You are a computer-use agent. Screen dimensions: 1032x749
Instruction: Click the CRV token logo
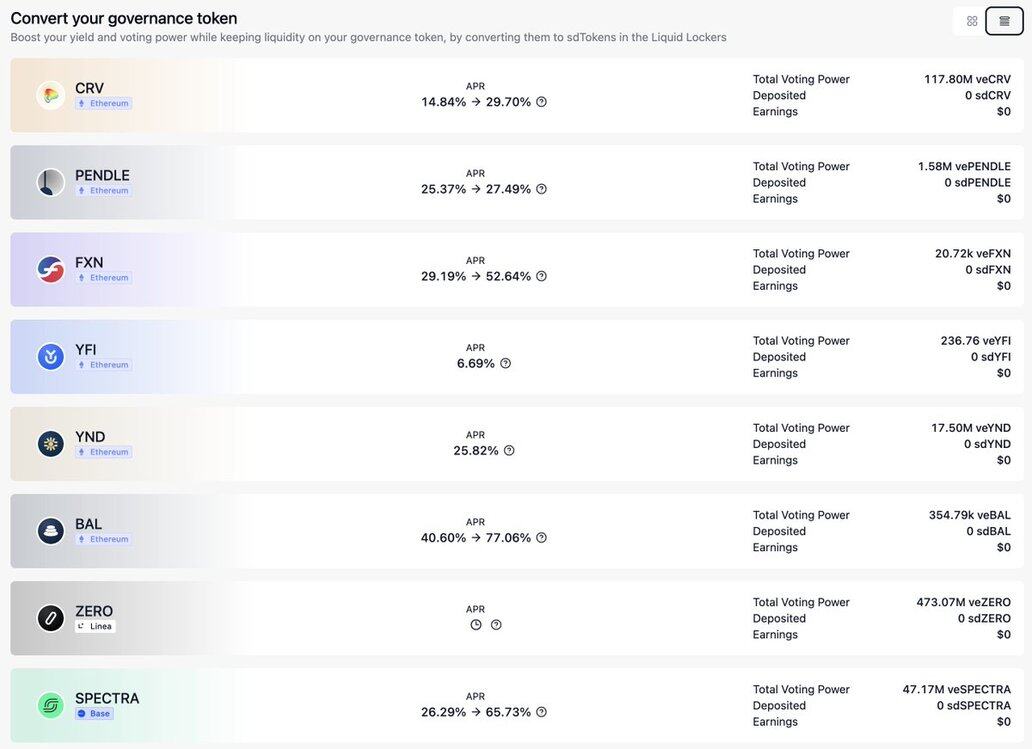(x=51, y=95)
